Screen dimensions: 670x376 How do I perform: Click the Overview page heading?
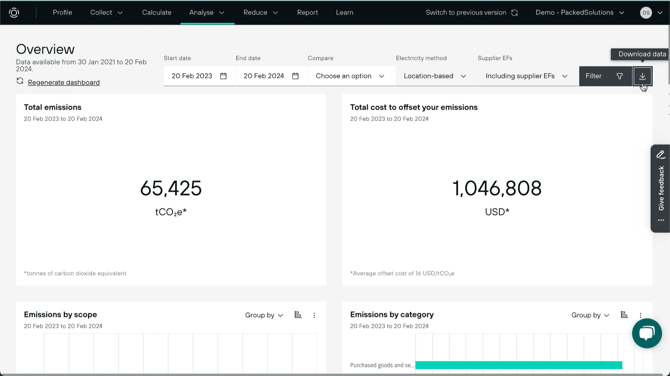coord(45,49)
